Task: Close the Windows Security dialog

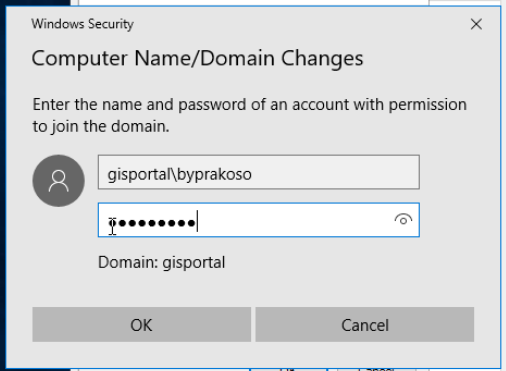Action: [x=476, y=24]
